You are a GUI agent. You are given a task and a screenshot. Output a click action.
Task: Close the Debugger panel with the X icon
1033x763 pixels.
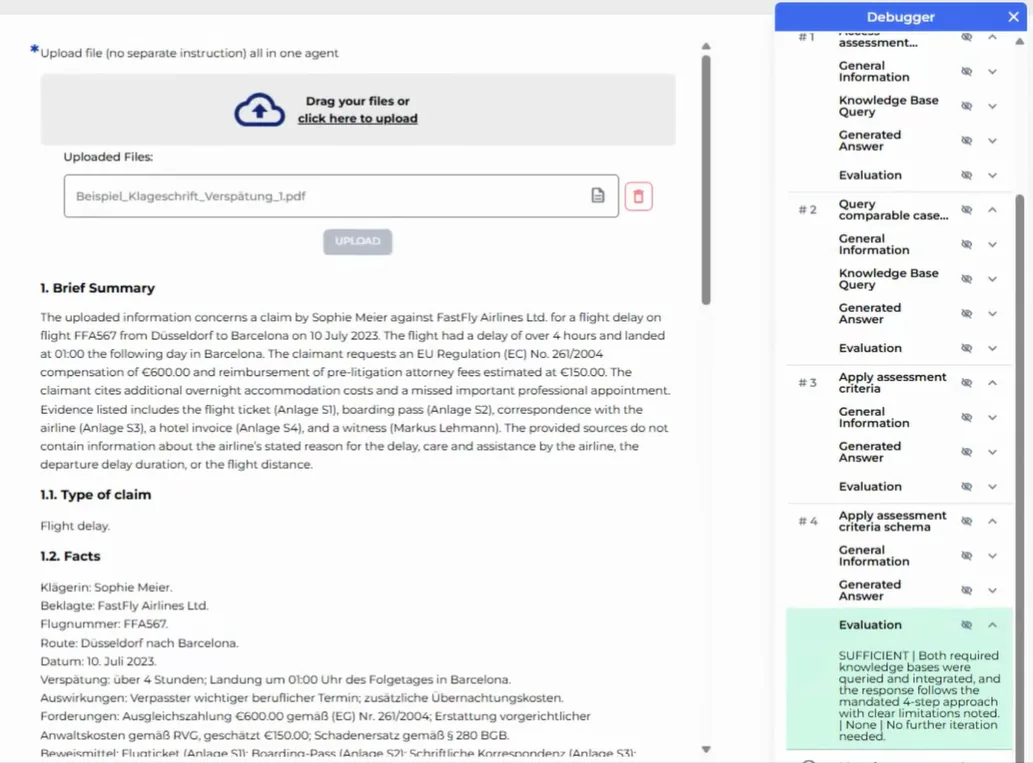1013,16
